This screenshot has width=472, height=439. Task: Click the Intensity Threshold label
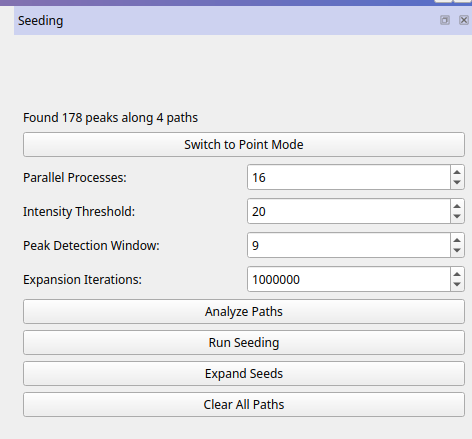(79, 212)
